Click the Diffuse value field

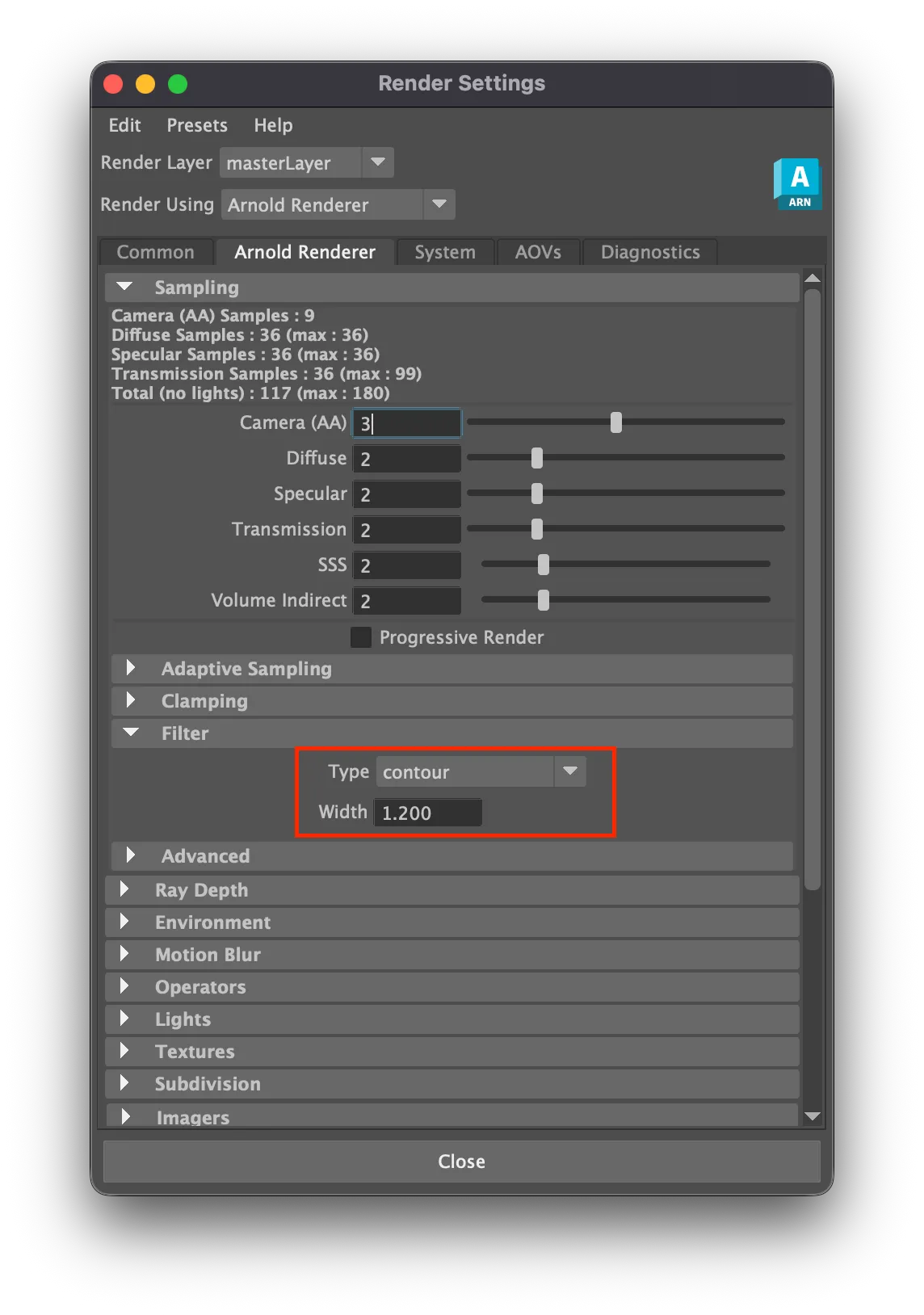[x=407, y=459]
